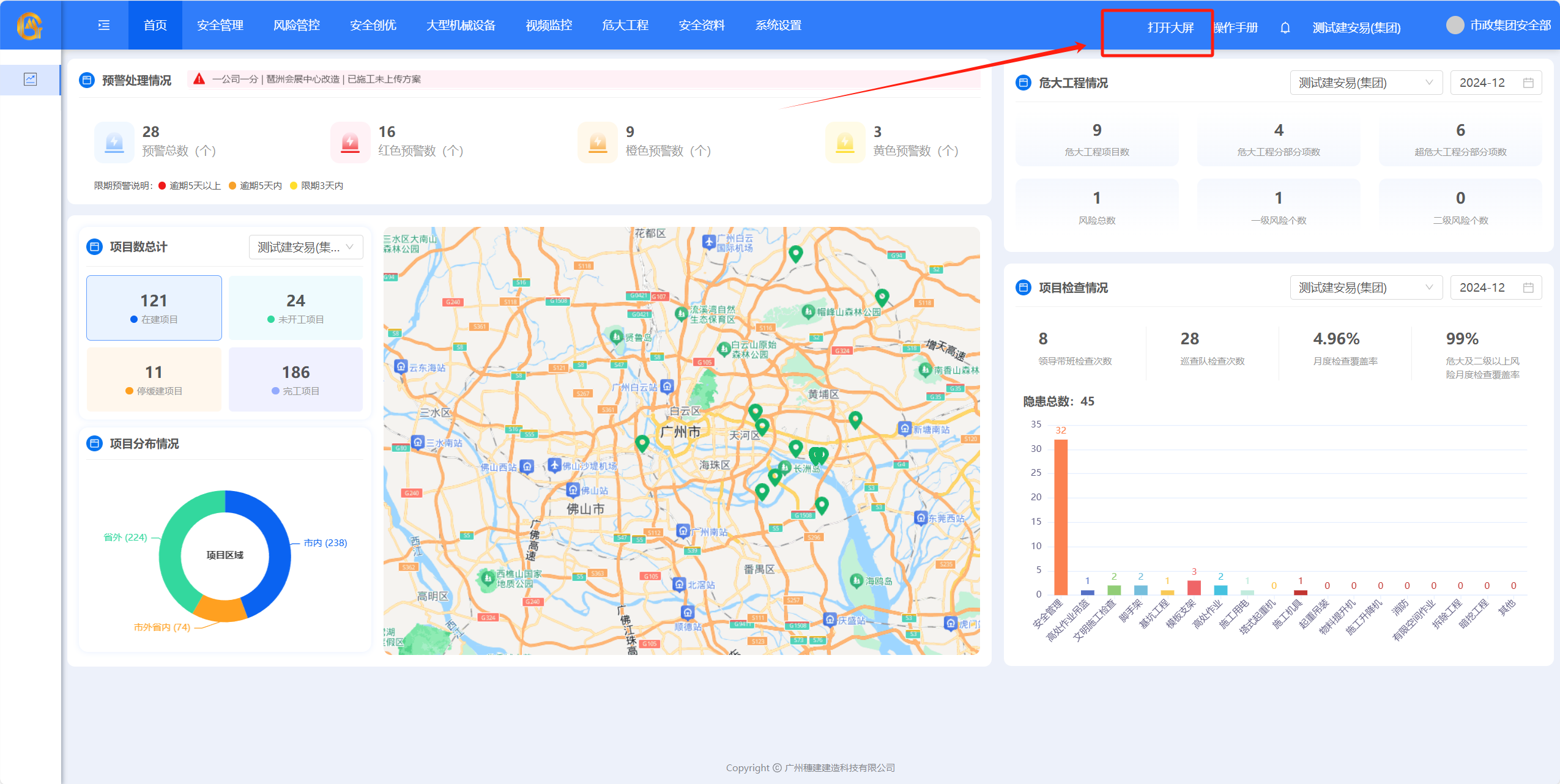Viewport: 1560px width, 784px height.
Task: Click the red warning triangle alert icon
Action: (199, 79)
